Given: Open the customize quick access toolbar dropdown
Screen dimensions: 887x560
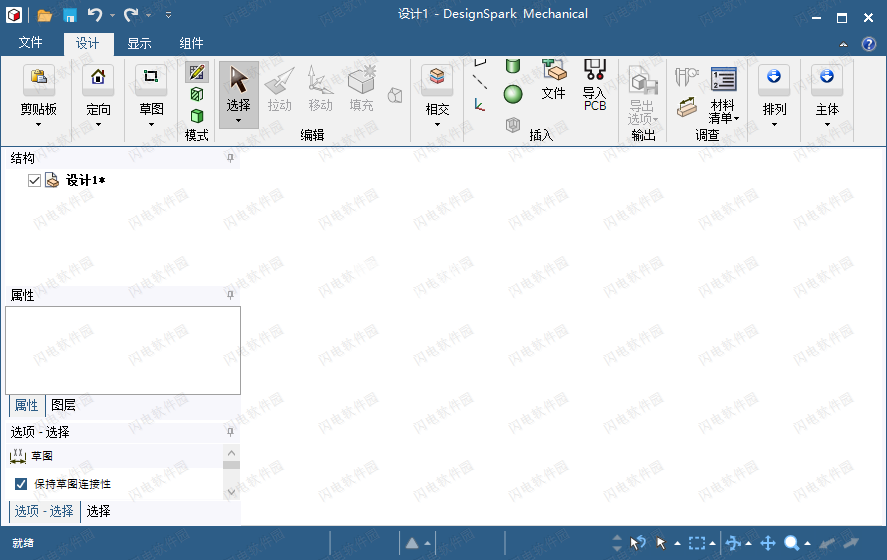Looking at the screenshot, I should pos(168,15).
